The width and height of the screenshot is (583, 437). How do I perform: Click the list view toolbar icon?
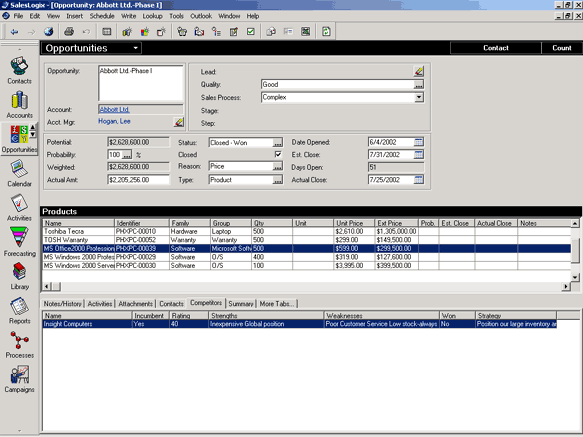pyautogui.click(x=107, y=32)
